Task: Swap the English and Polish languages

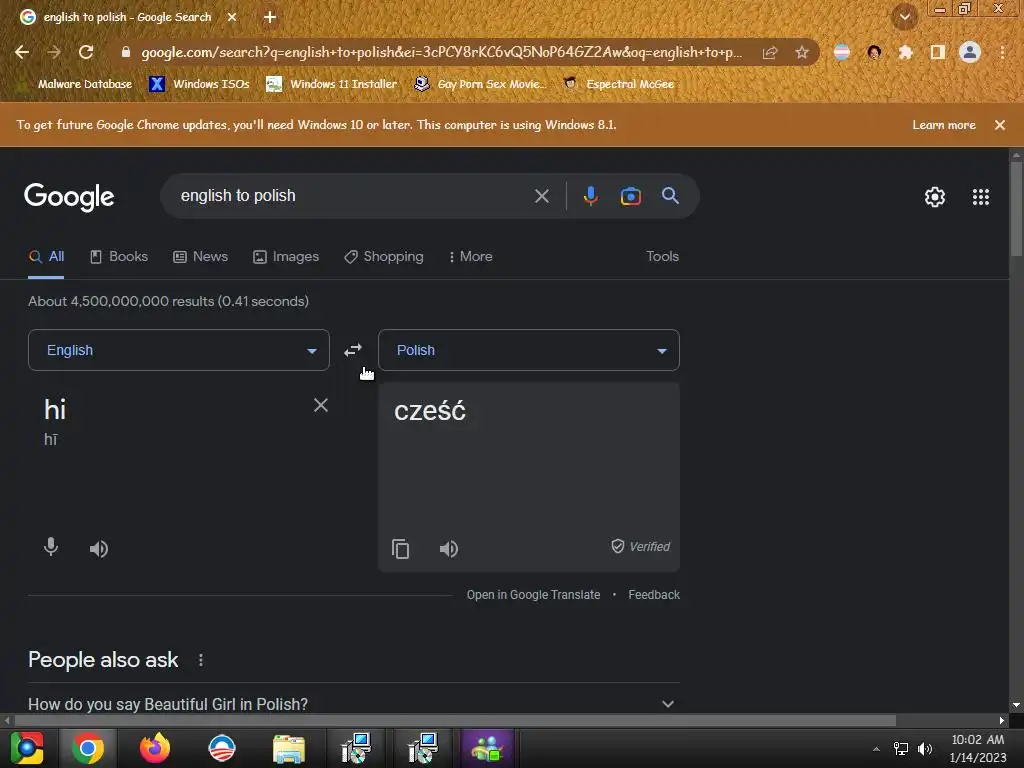Action: coord(353,351)
